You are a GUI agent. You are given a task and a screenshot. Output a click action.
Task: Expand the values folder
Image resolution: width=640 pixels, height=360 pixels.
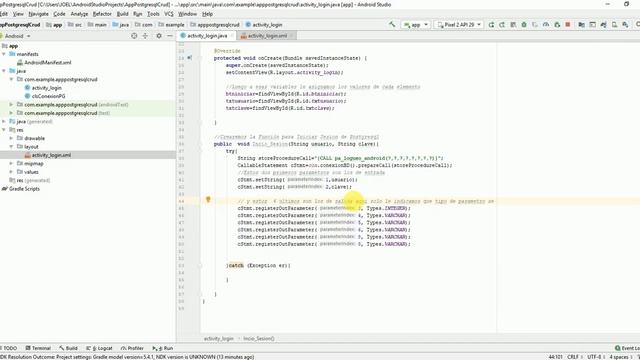pos(11,172)
